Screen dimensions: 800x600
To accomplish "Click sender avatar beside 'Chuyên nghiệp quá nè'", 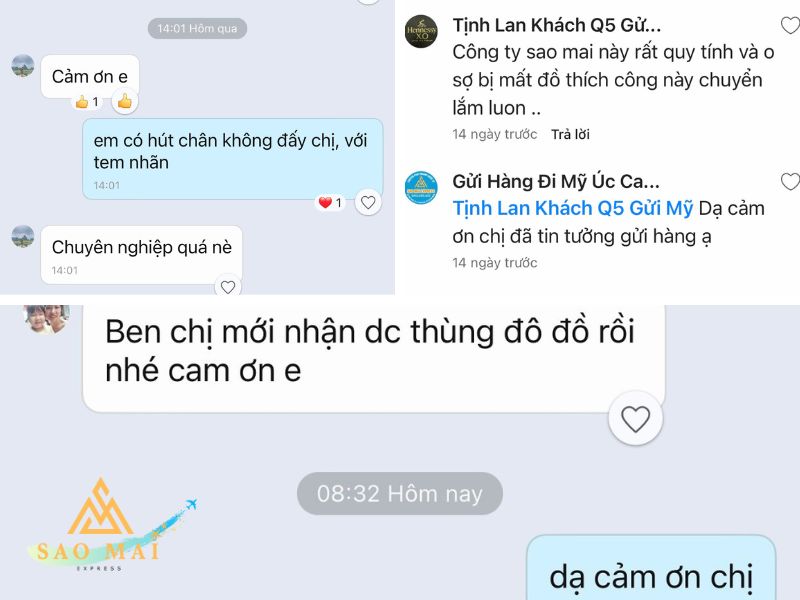I will click(x=23, y=236).
